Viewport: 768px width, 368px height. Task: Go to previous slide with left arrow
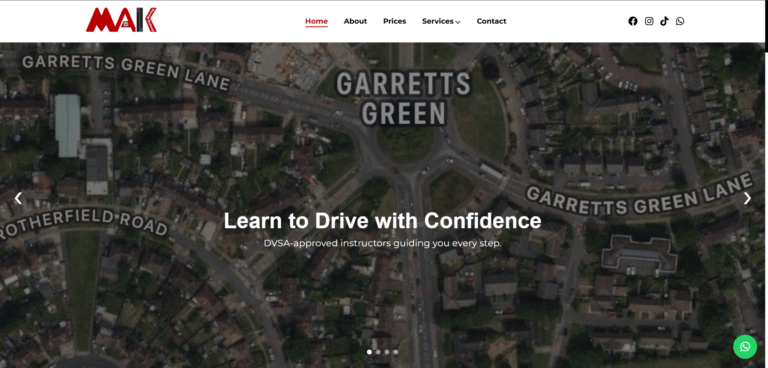tap(18, 198)
